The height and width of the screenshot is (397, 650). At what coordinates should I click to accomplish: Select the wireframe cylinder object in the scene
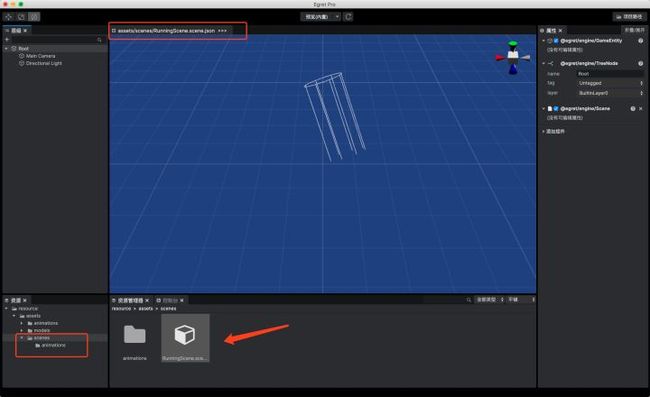[x=335, y=117]
